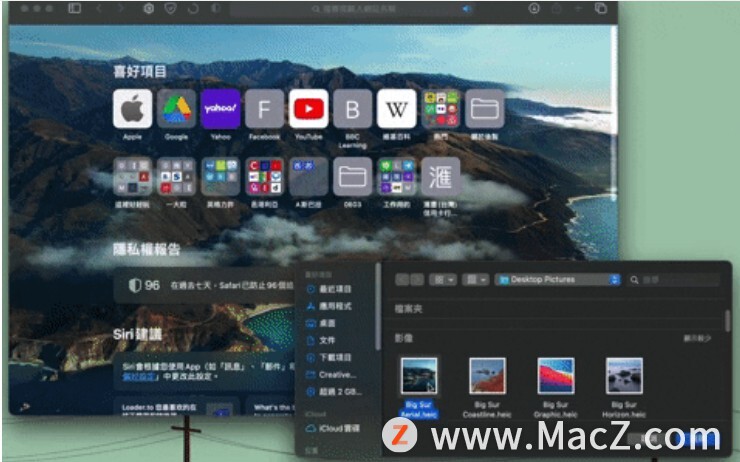Open the icon view options dropdown
This screenshot has height=462, width=740.
coord(443,280)
